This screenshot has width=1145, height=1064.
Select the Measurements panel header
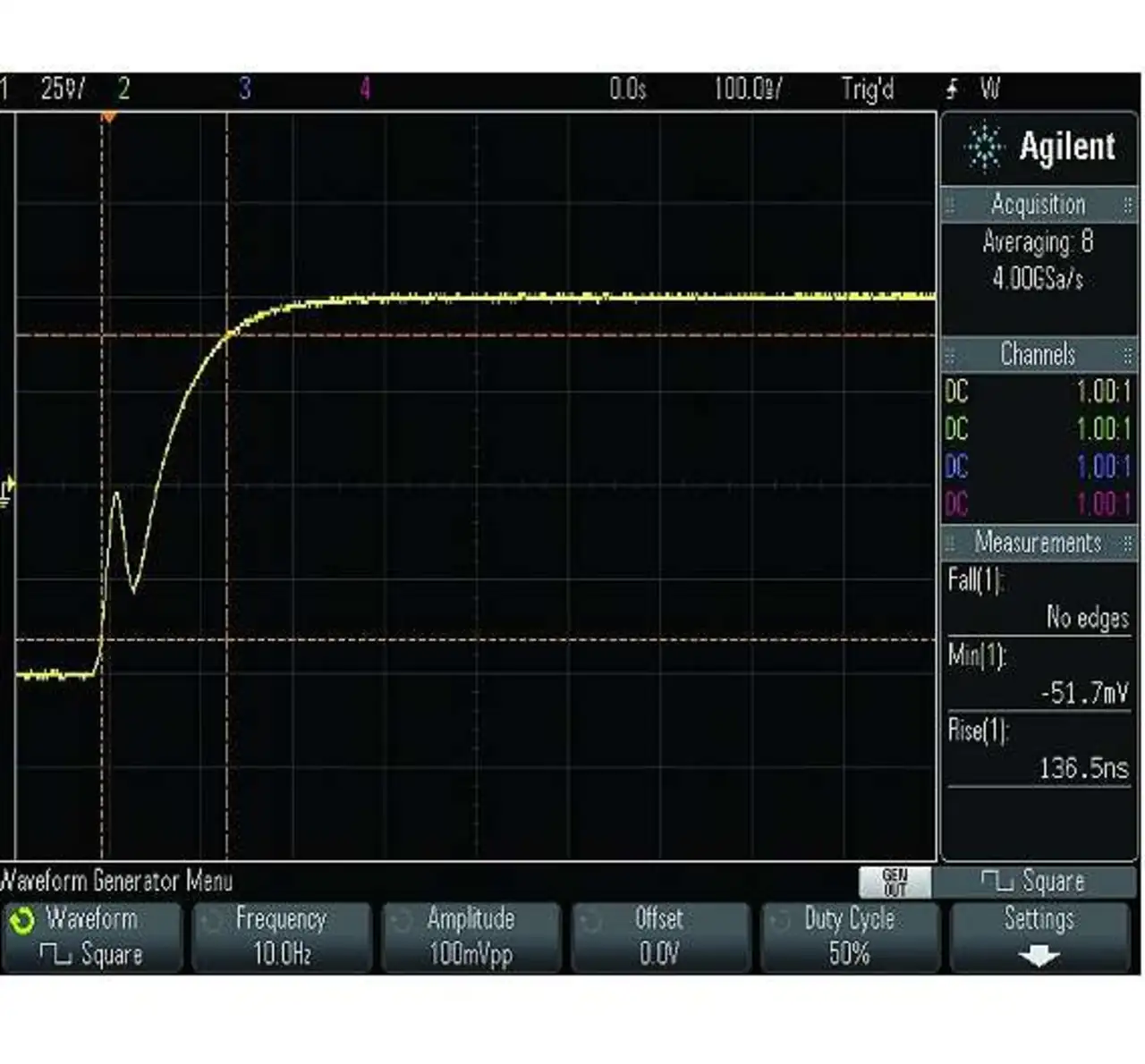pos(1038,543)
